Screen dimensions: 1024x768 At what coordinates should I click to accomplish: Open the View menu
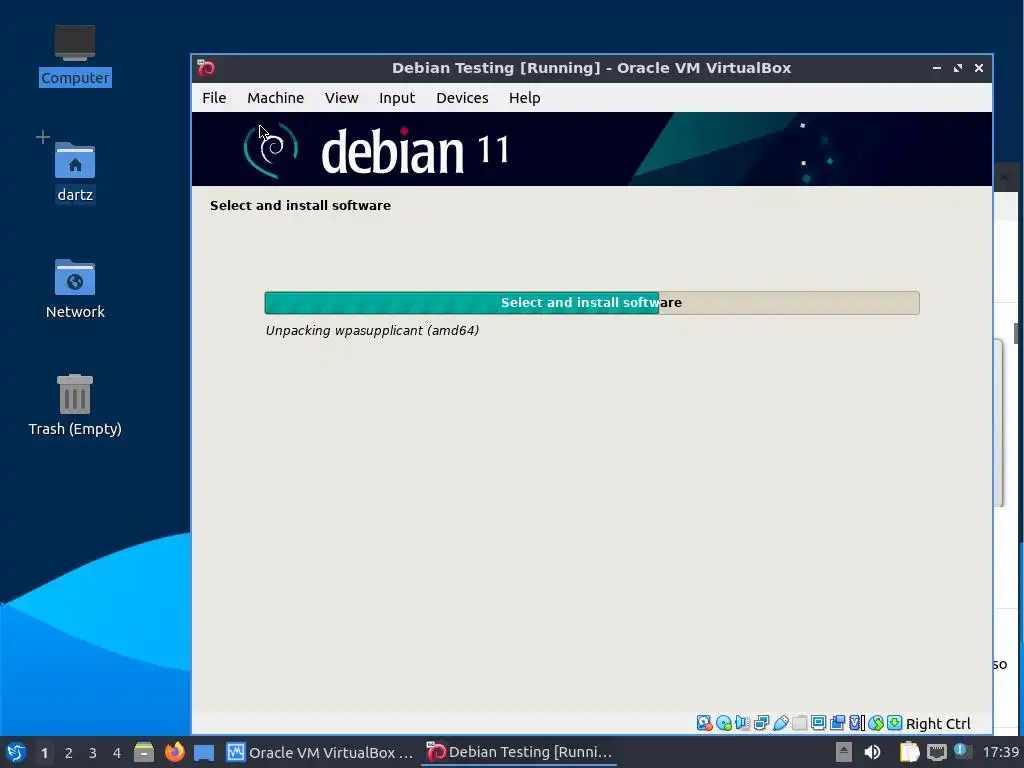point(342,98)
